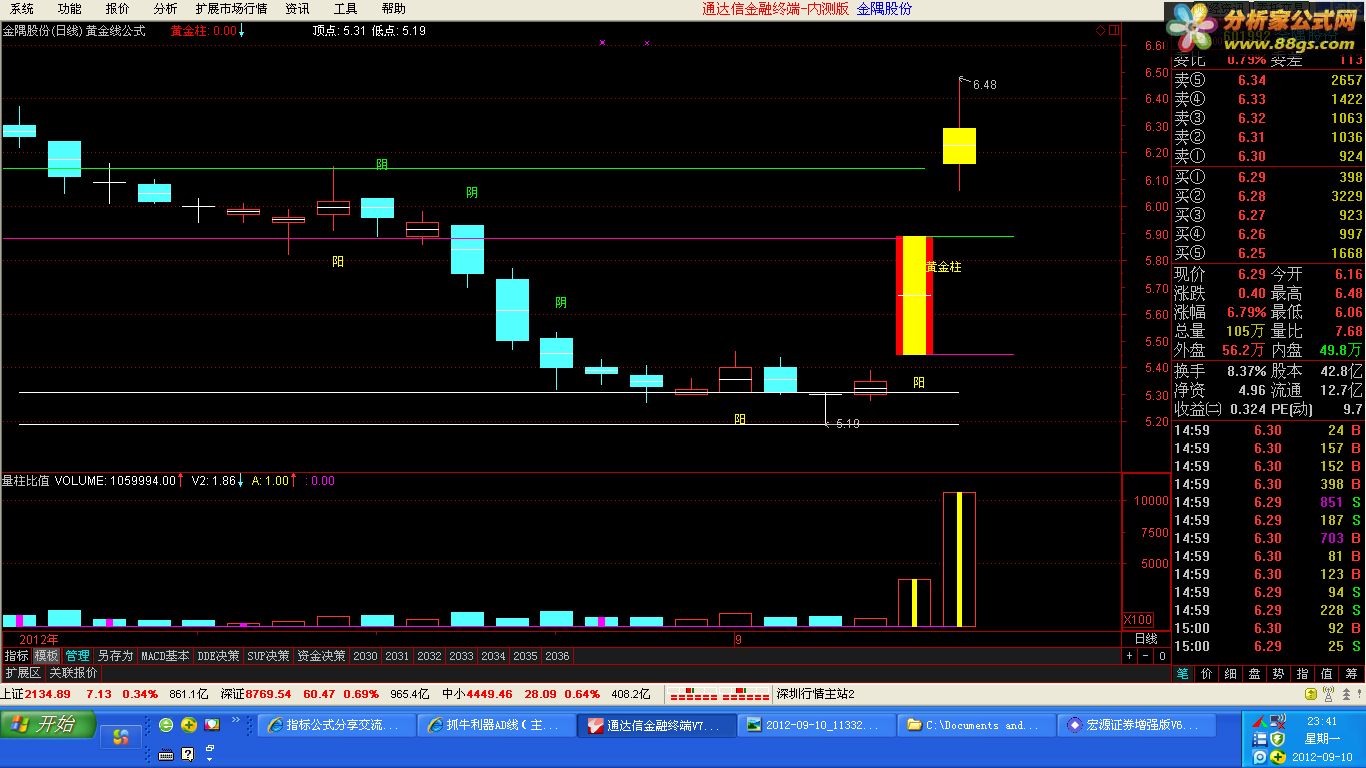This screenshot has height=768, width=1366.
Task: Click the on-screen keyboard language bar icon
Action: pos(166,754)
